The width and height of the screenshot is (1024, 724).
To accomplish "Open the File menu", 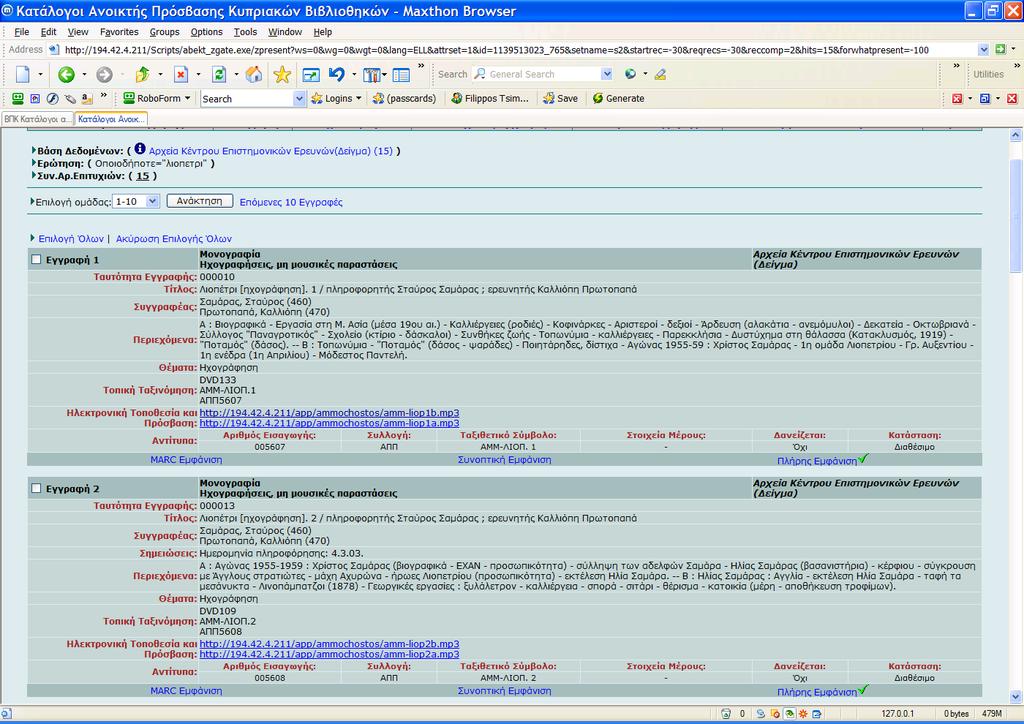I will [22, 32].
